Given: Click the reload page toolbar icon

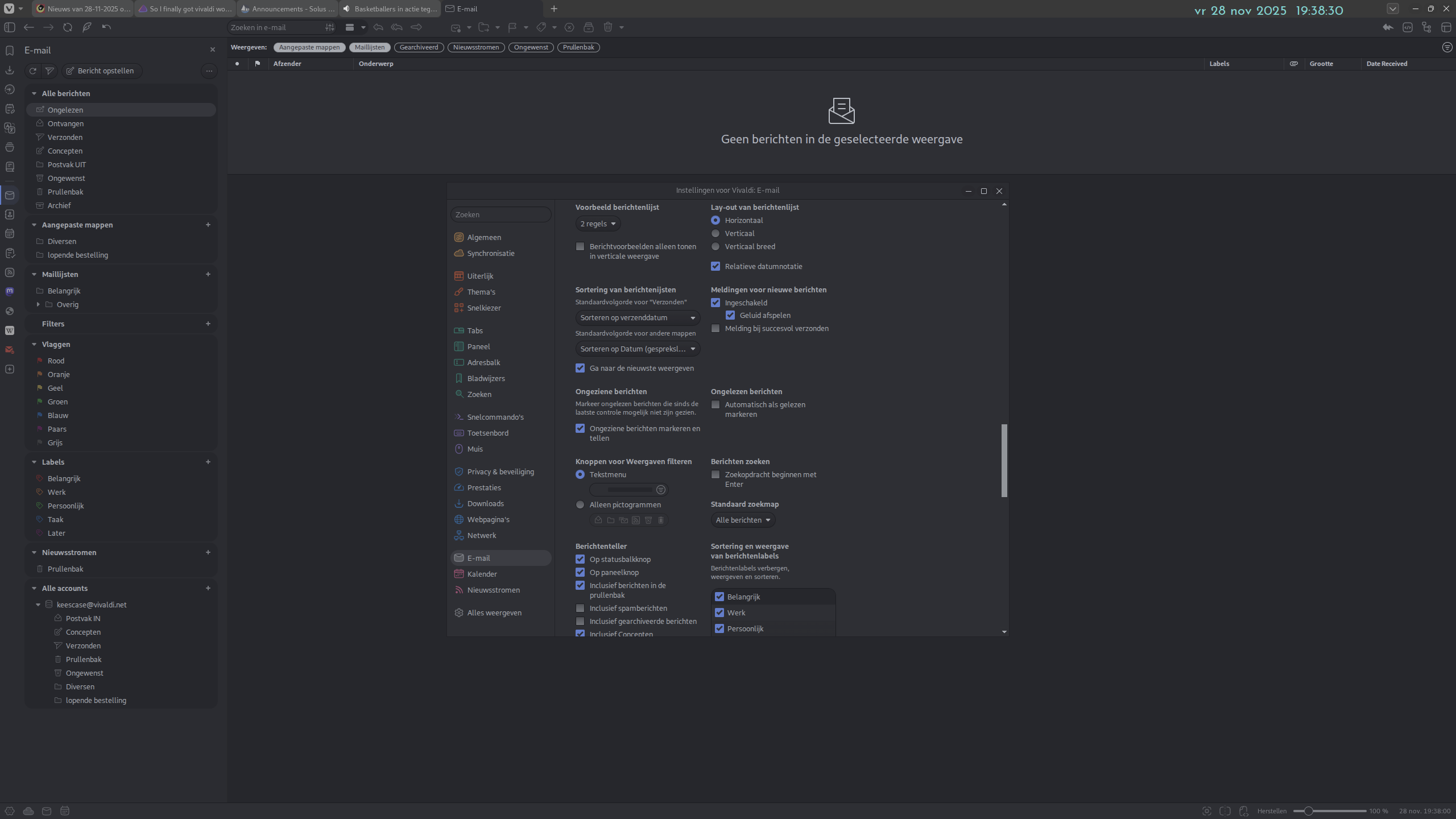Looking at the screenshot, I should [68, 27].
